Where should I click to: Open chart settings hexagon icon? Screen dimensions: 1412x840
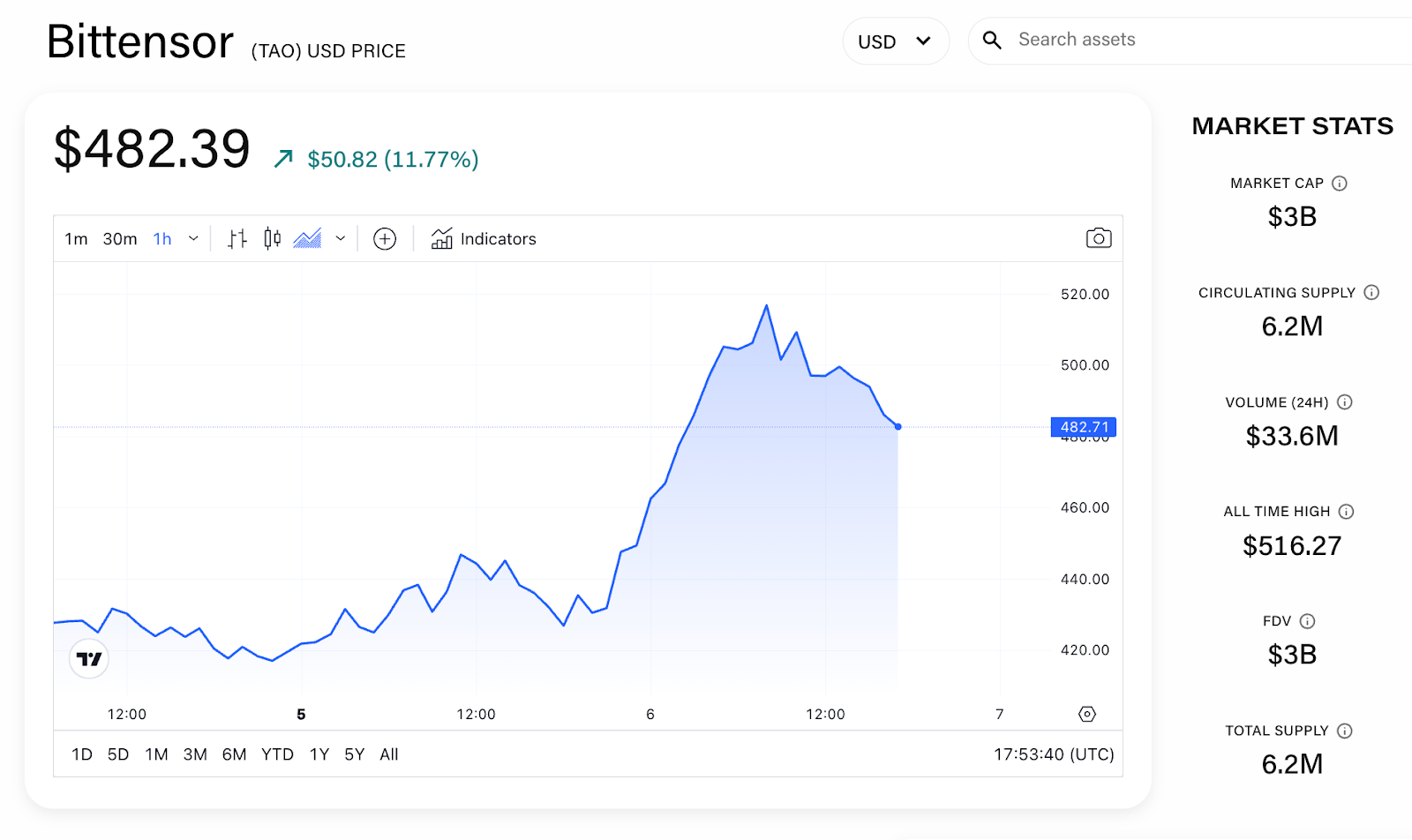click(x=1087, y=714)
